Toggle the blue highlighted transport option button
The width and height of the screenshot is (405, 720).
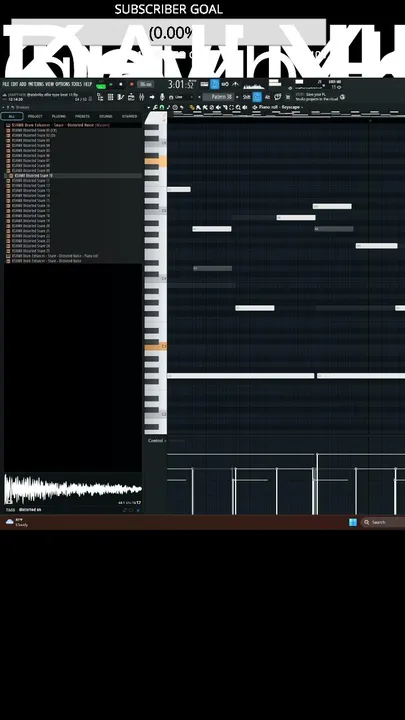point(215,84)
